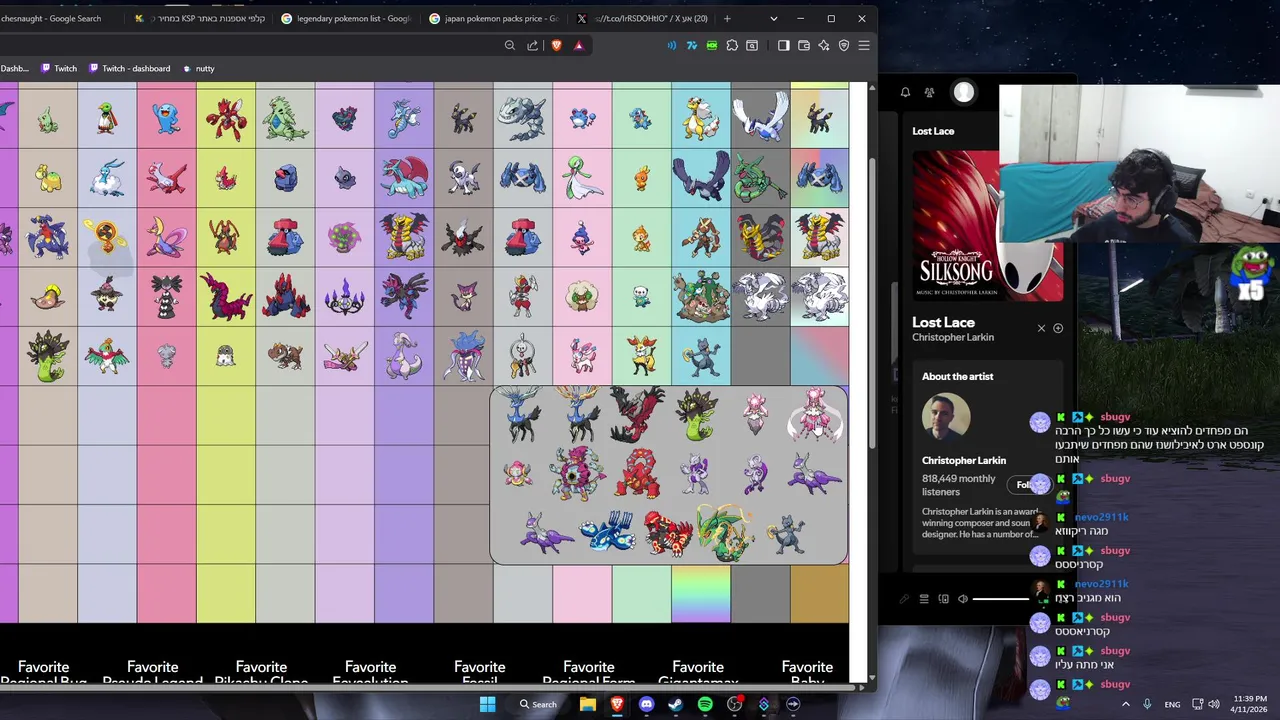Screen dimensions: 1280x720
Task: Open File Explorer from taskbar
Action: [588, 704]
